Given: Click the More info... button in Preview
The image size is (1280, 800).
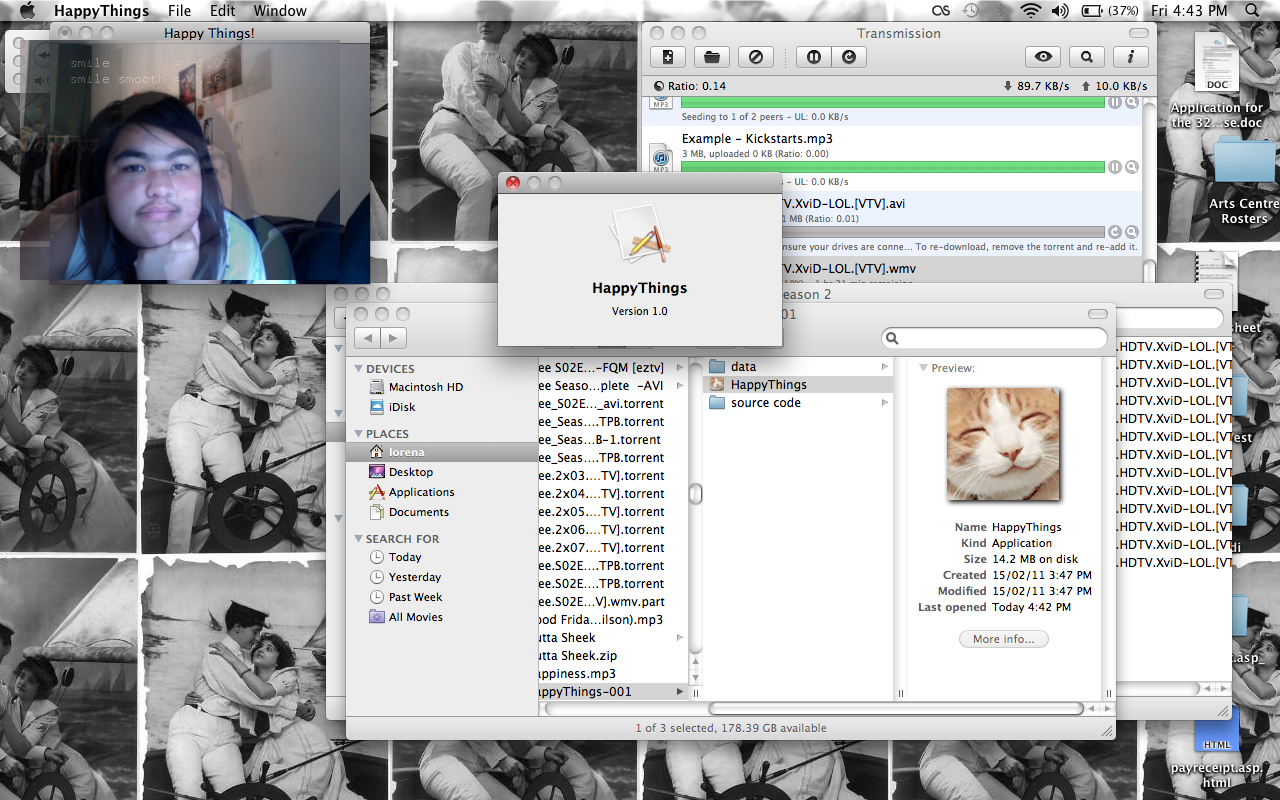Looking at the screenshot, I should pyautogui.click(x=1004, y=639).
